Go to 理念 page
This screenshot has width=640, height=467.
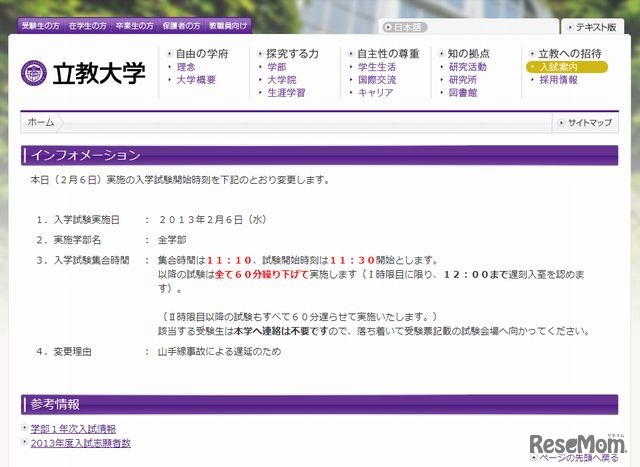[186, 67]
